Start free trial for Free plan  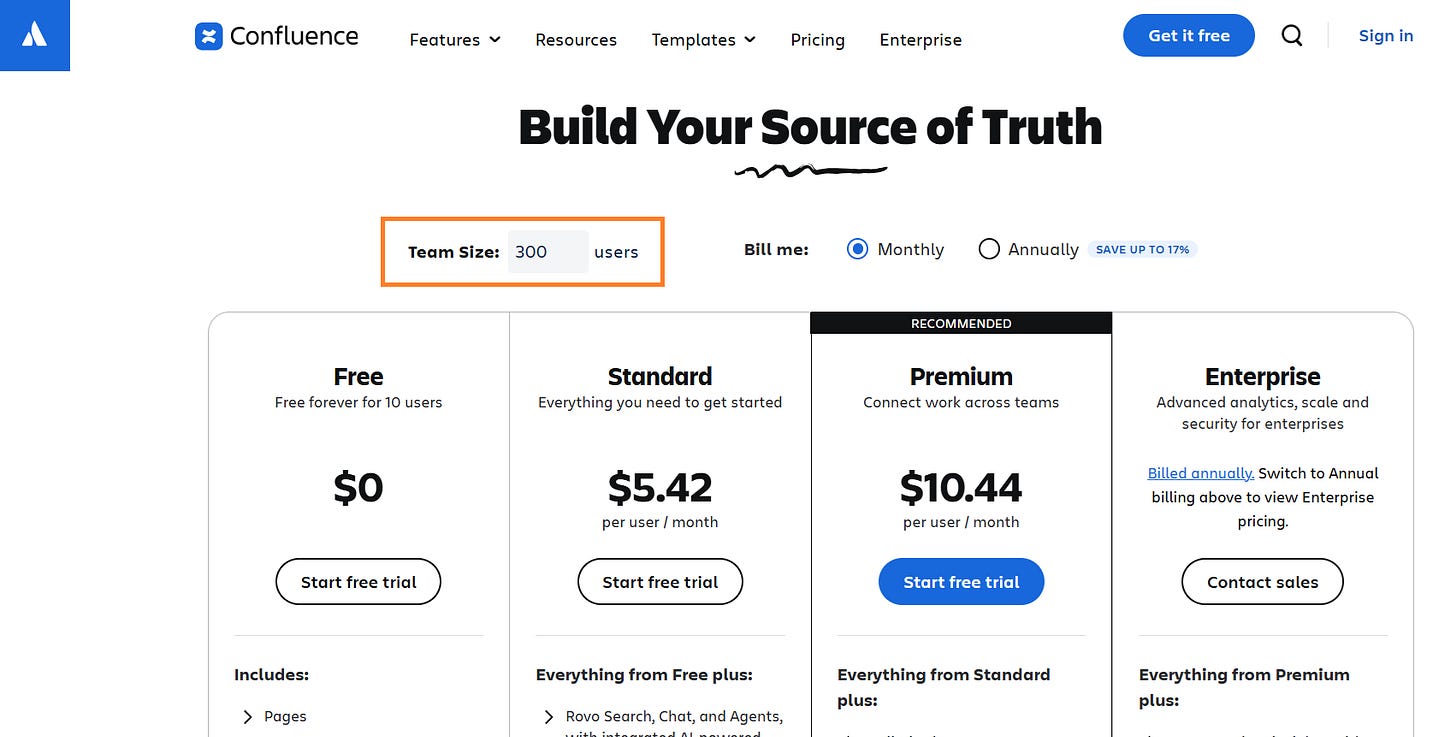(x=358, y=582)
